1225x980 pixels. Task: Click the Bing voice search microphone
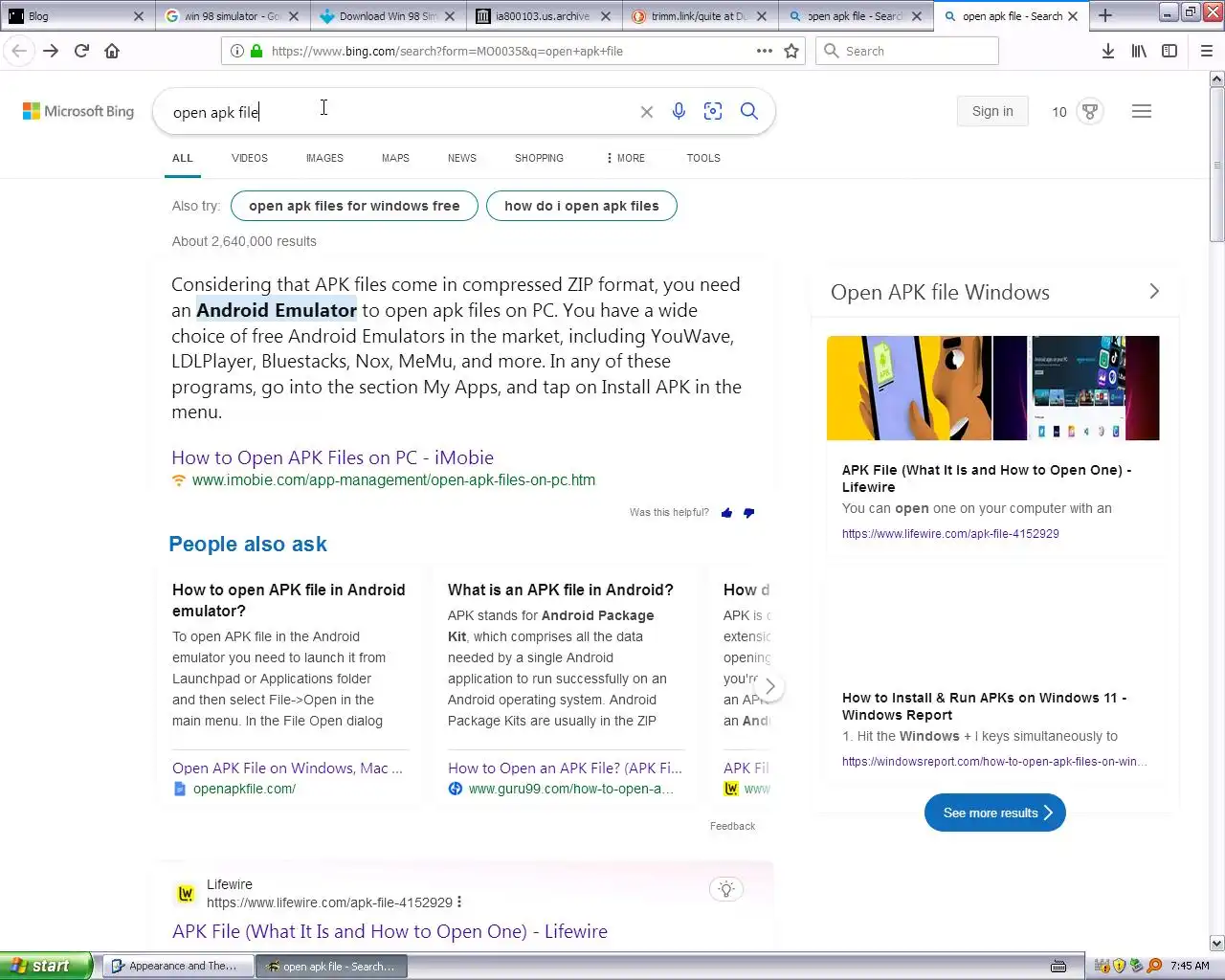679,111
